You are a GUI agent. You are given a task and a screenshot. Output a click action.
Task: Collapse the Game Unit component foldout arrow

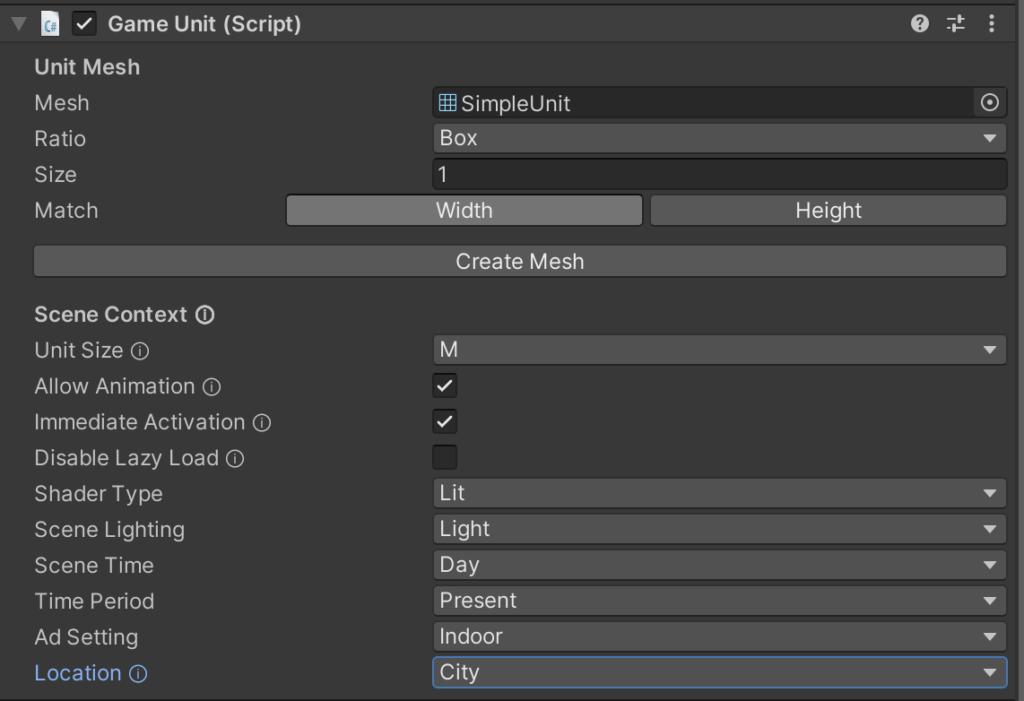point(19,24)
